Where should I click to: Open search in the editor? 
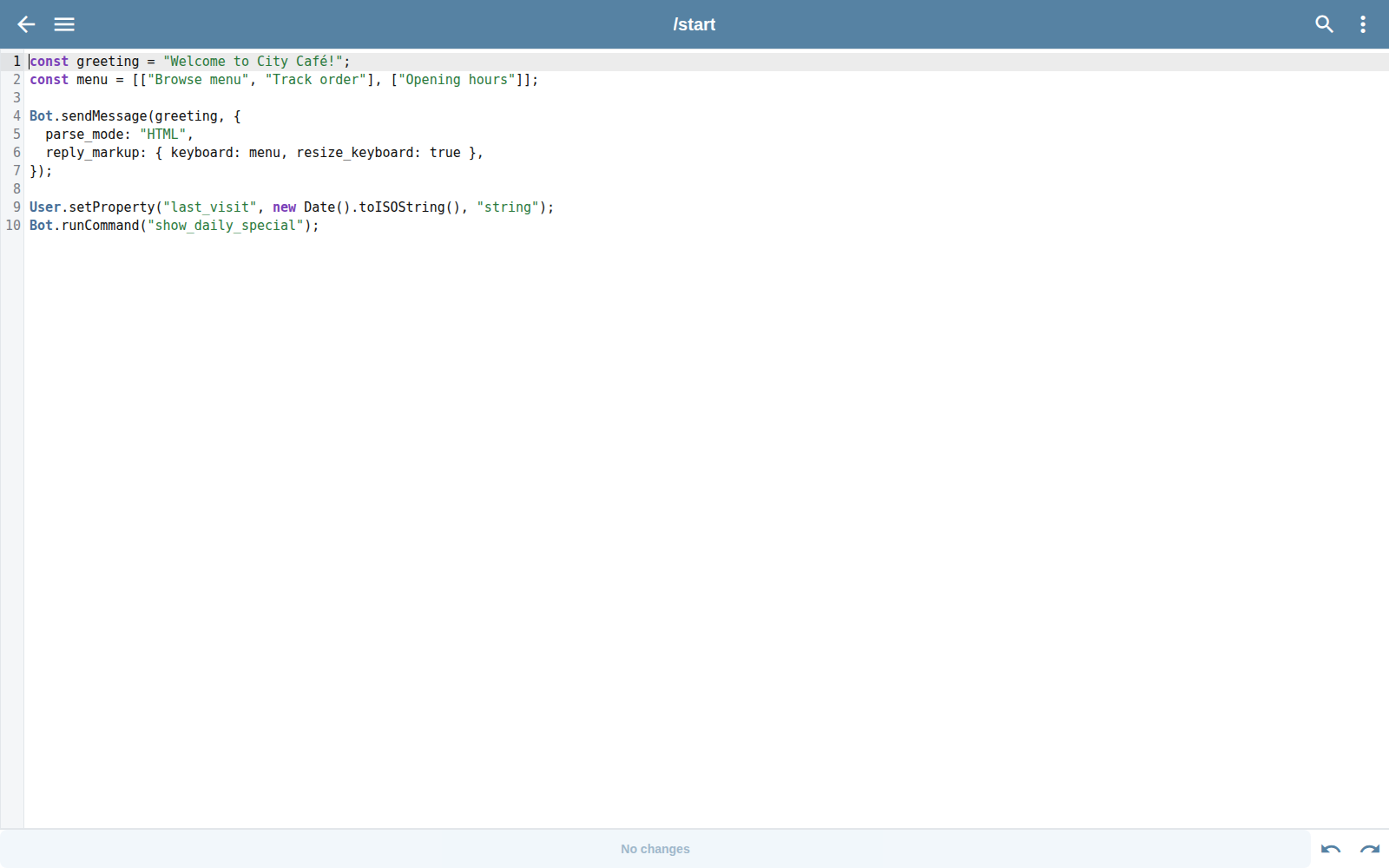point(1324,24)
